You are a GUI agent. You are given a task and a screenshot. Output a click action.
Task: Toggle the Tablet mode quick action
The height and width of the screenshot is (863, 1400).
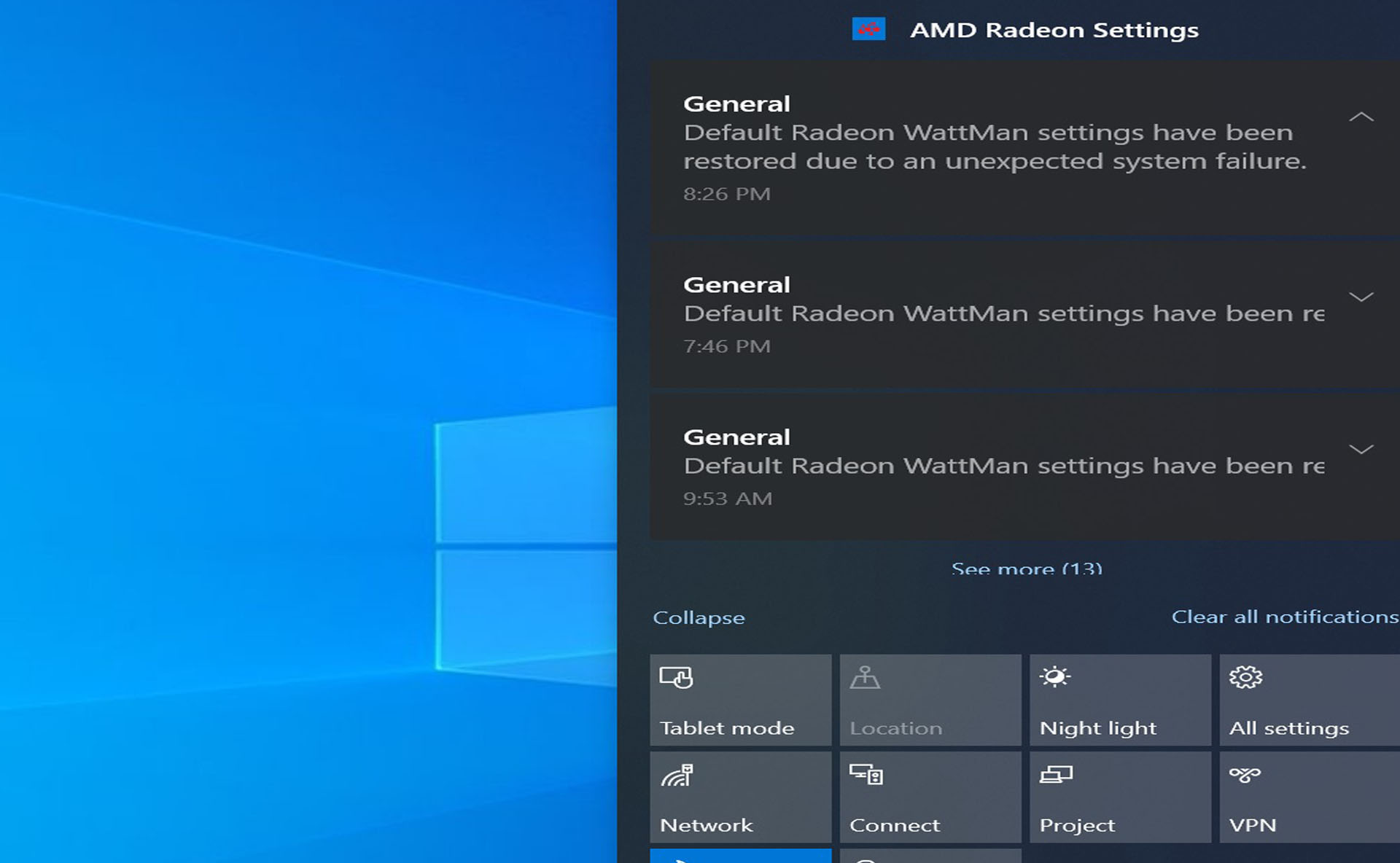pos(740,700)
